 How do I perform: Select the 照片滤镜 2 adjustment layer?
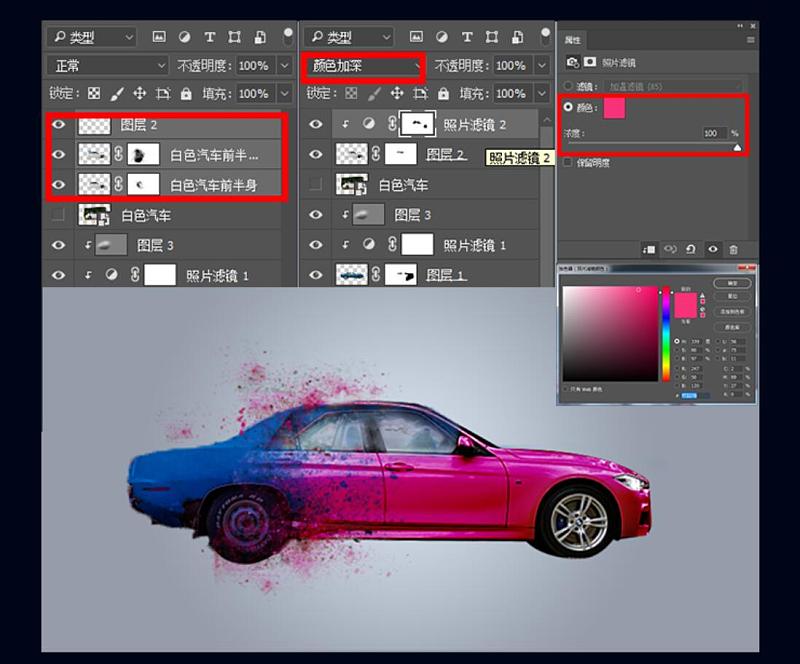(x=475, y=124)
